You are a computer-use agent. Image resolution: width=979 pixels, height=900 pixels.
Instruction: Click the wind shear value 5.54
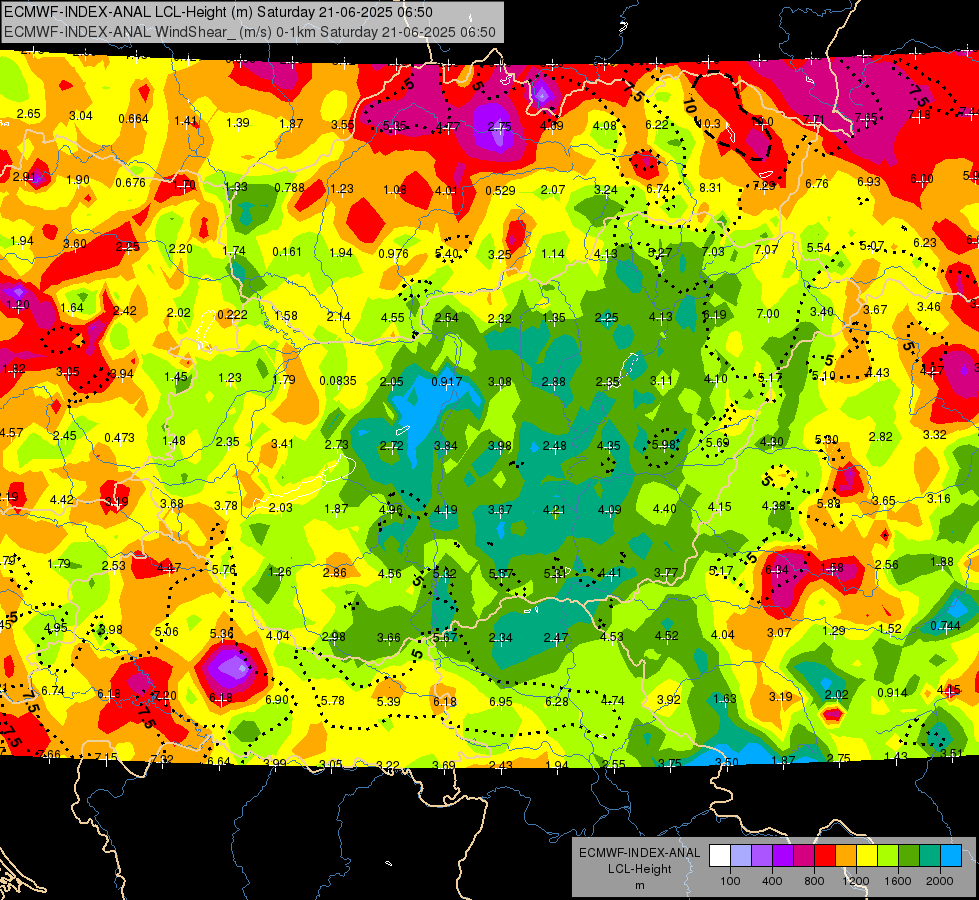tap(819, 248)
